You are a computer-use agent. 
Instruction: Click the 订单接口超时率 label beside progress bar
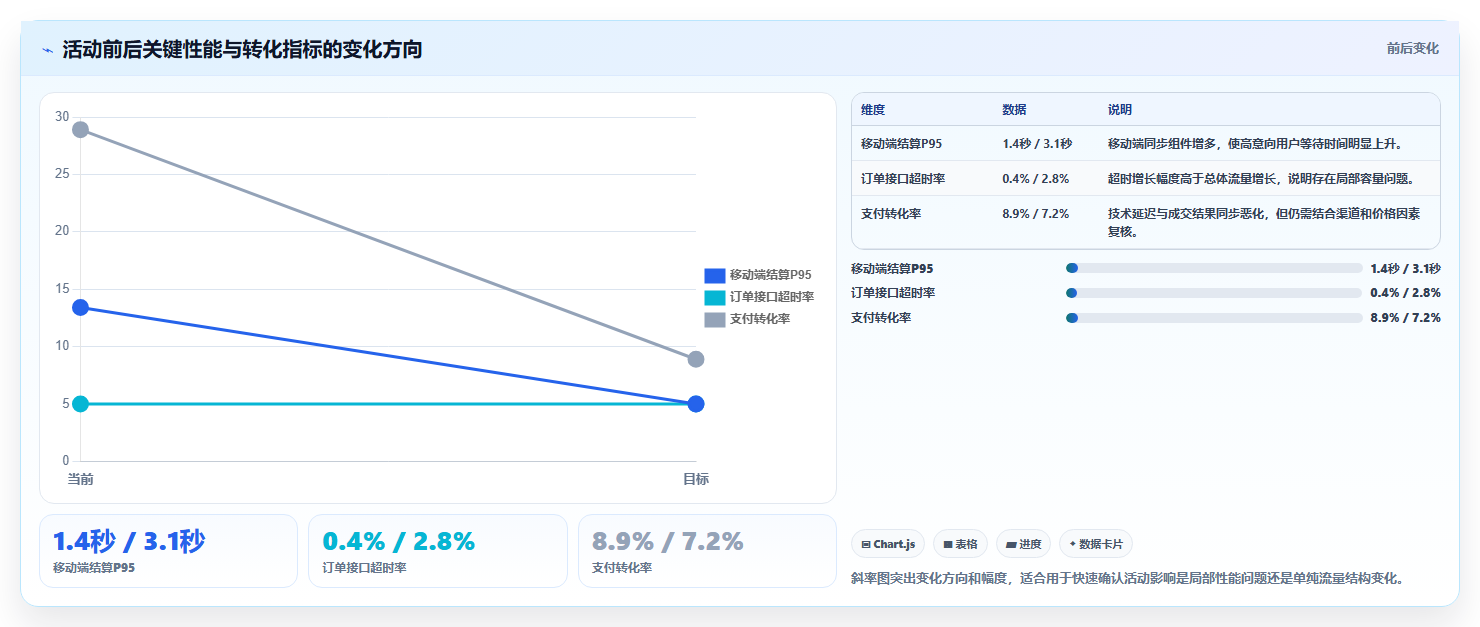(893, 293)
